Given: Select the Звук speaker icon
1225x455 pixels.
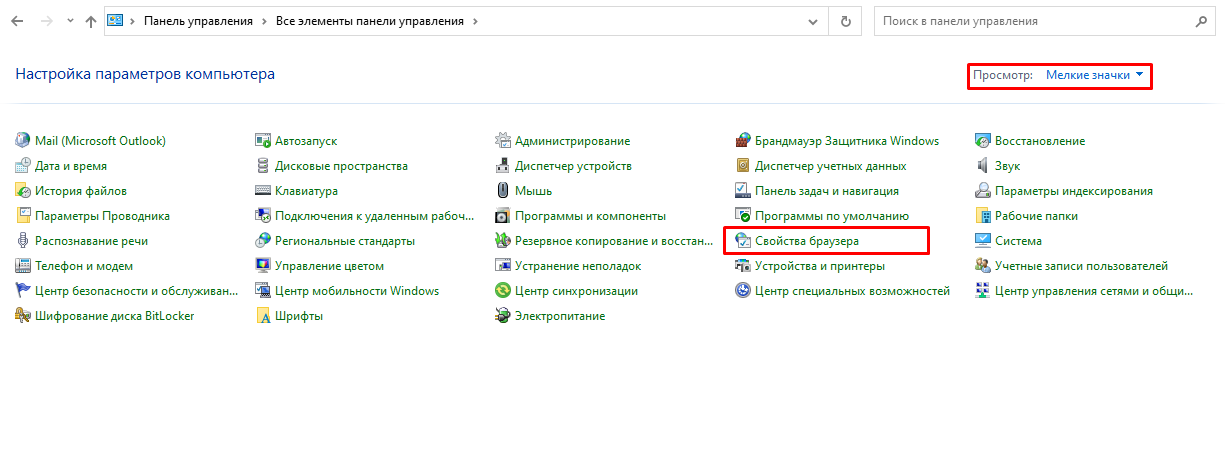Looking at the screenshot, I should [x=983, y=166].
